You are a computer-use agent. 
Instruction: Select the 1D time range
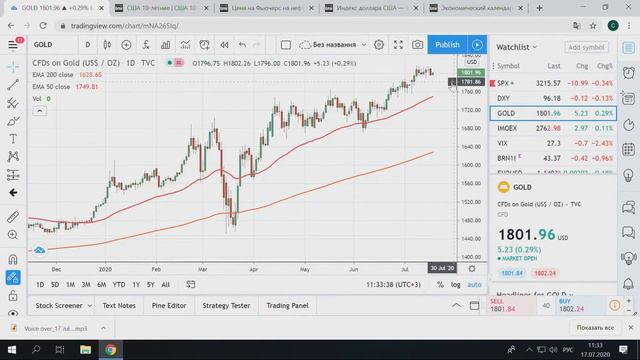coord(40,284)
